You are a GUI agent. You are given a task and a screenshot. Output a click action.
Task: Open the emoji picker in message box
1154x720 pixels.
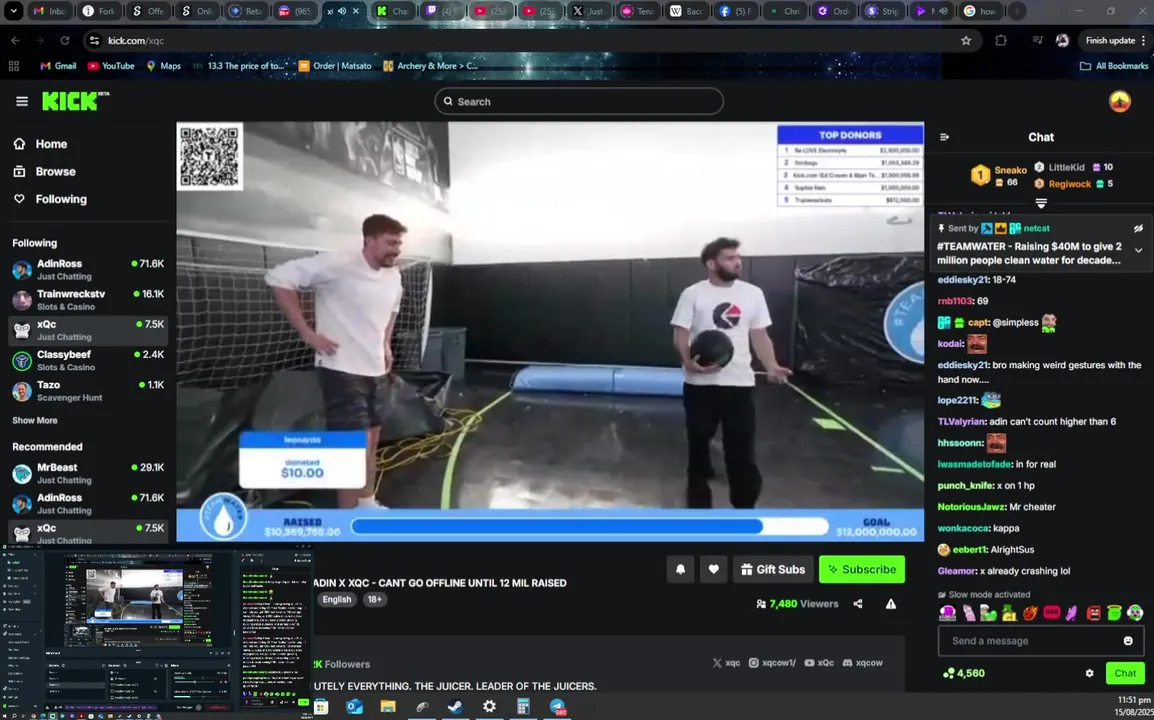1128,640
